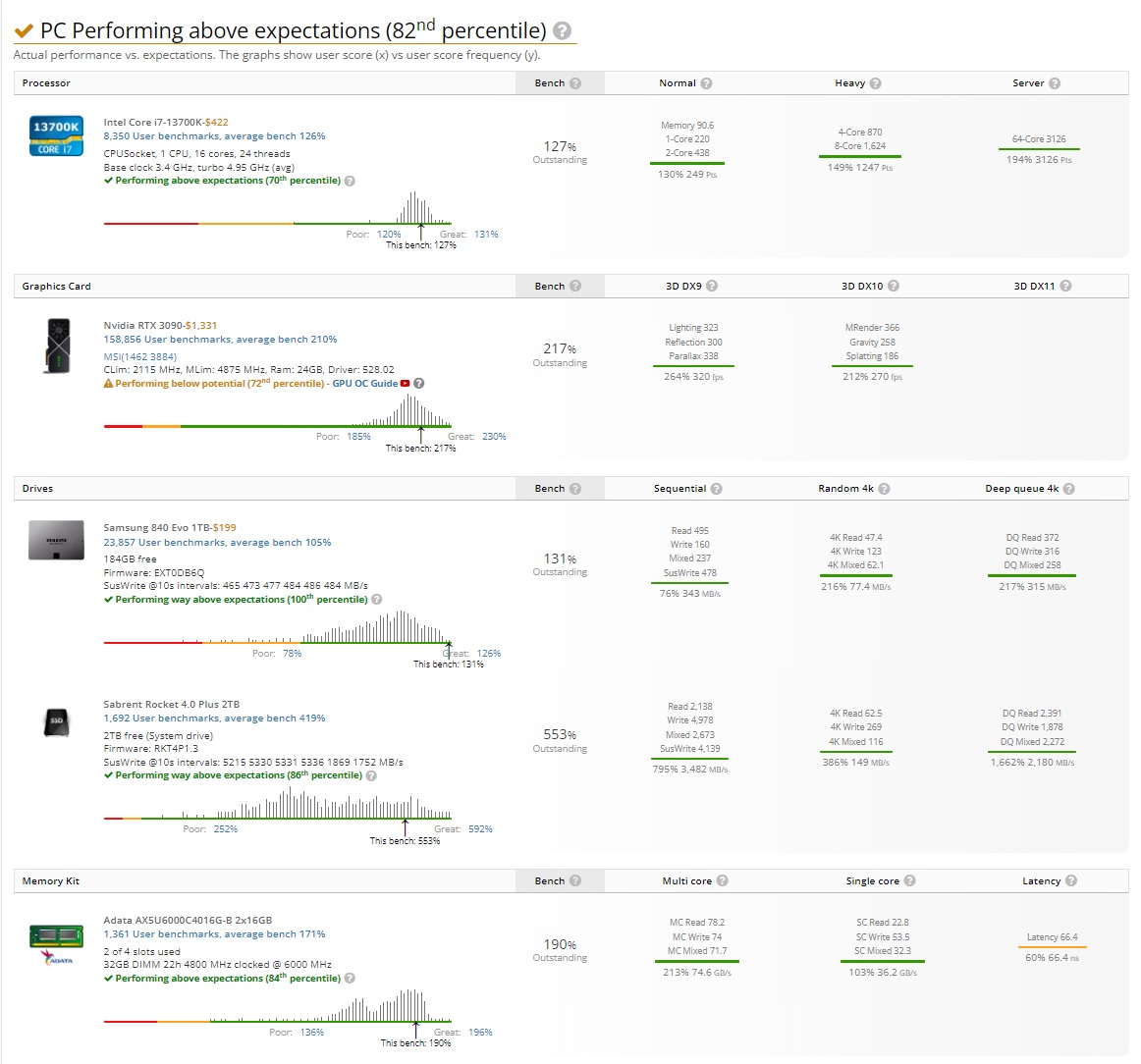The image size is (1141, 1064).
Task: Click help icon next to Drives Bench header
Action: point(575,489)
